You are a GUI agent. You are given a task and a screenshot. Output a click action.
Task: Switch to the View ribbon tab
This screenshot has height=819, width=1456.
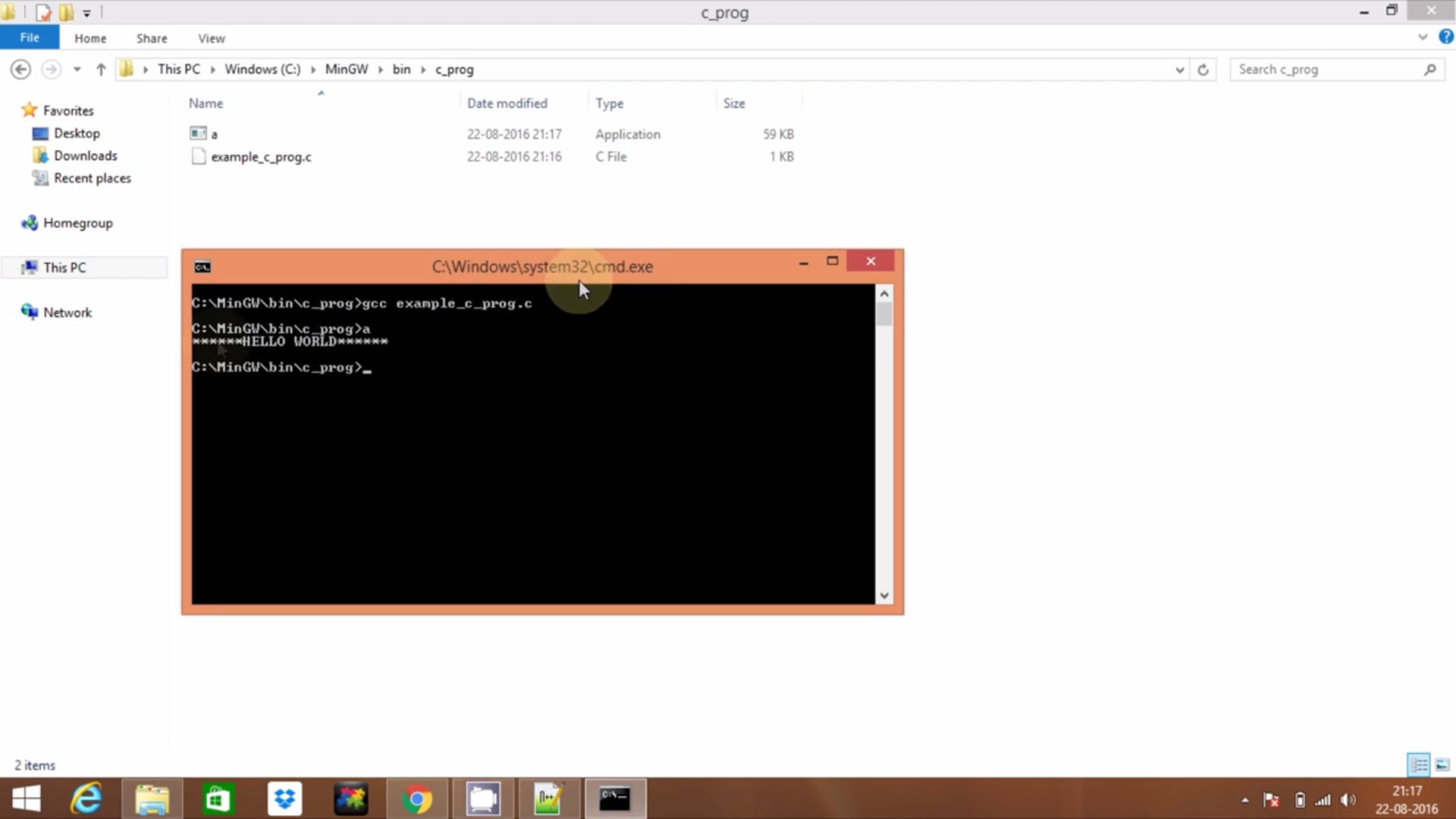pos(211,38)
